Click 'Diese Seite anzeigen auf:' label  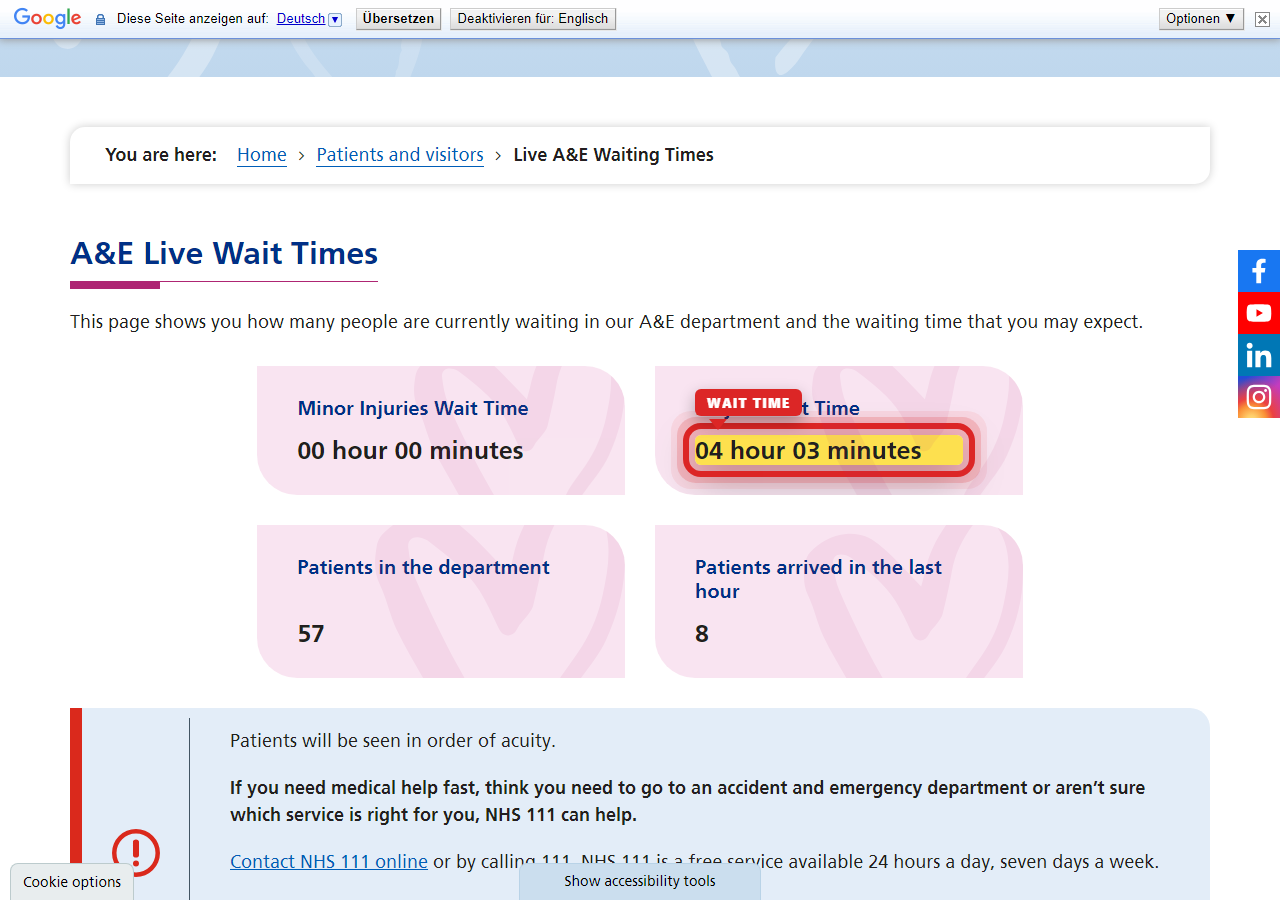pyautogui.click(x=193, y=19)
